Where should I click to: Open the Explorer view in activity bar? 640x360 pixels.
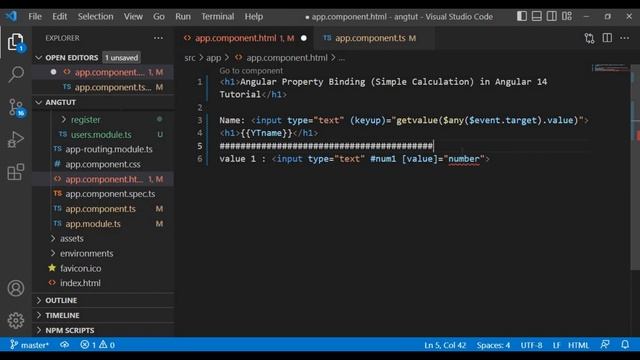point(16,42)
